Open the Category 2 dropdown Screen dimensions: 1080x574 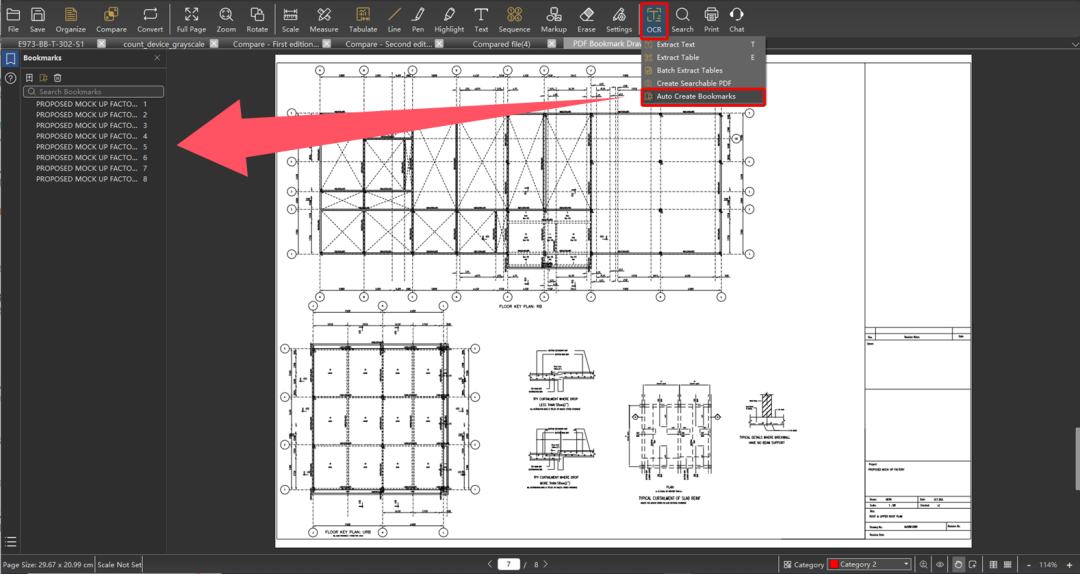(870, 564)
